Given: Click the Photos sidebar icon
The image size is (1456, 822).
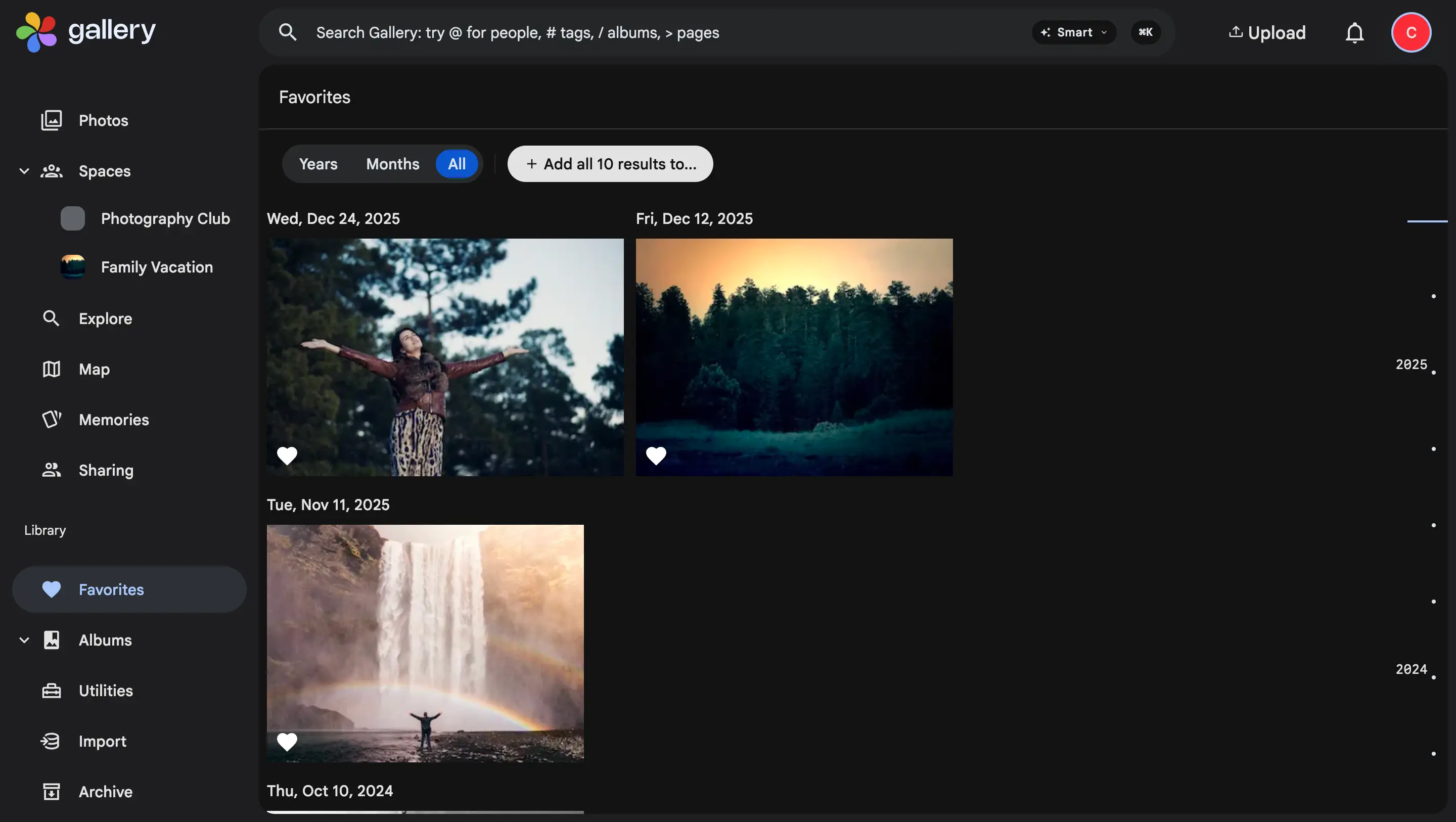Looking at the screenshot, I should pyautogui.click(x=52, y=120).
